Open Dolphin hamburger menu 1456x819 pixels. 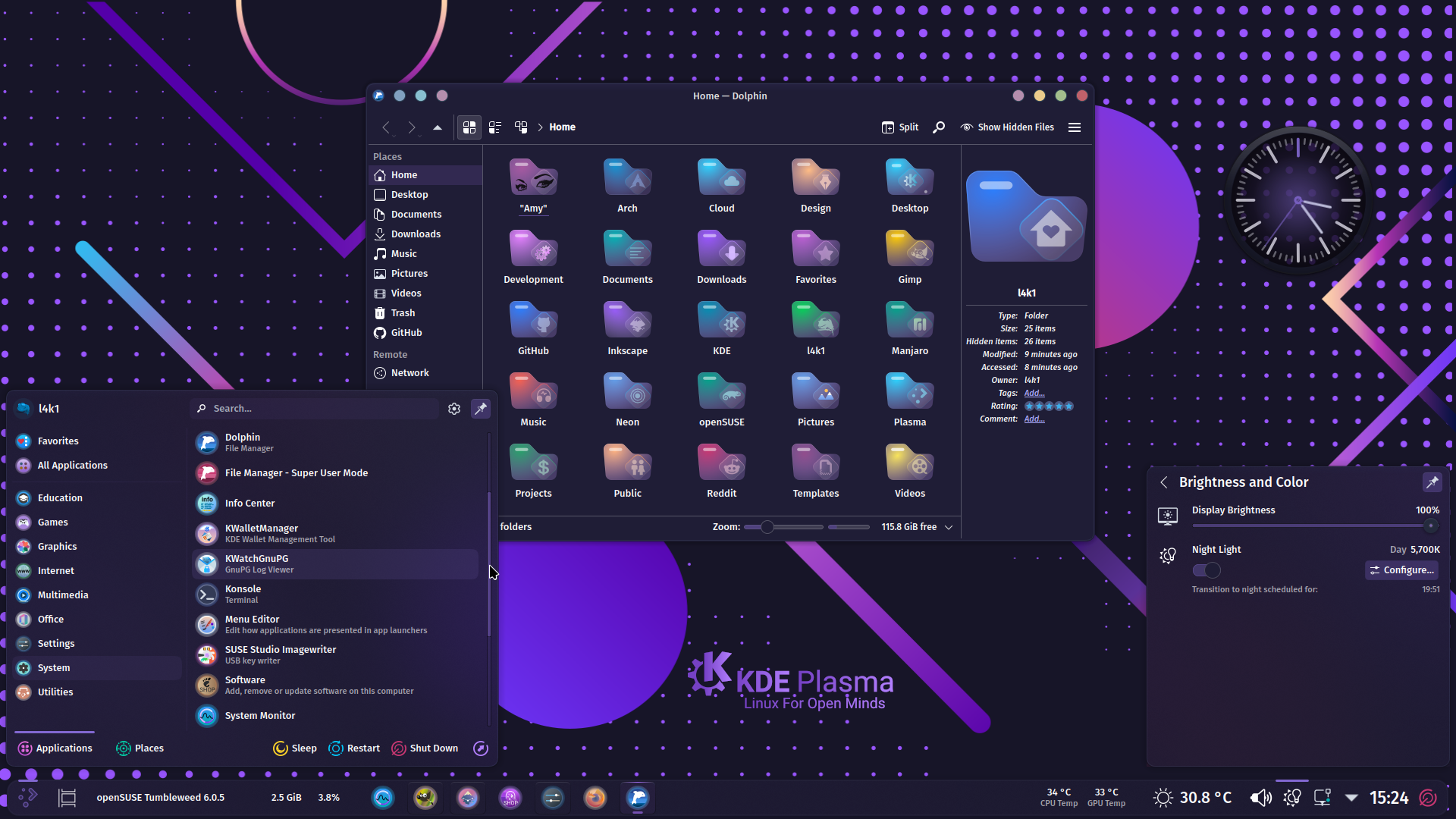click(x=1075, y=127)
